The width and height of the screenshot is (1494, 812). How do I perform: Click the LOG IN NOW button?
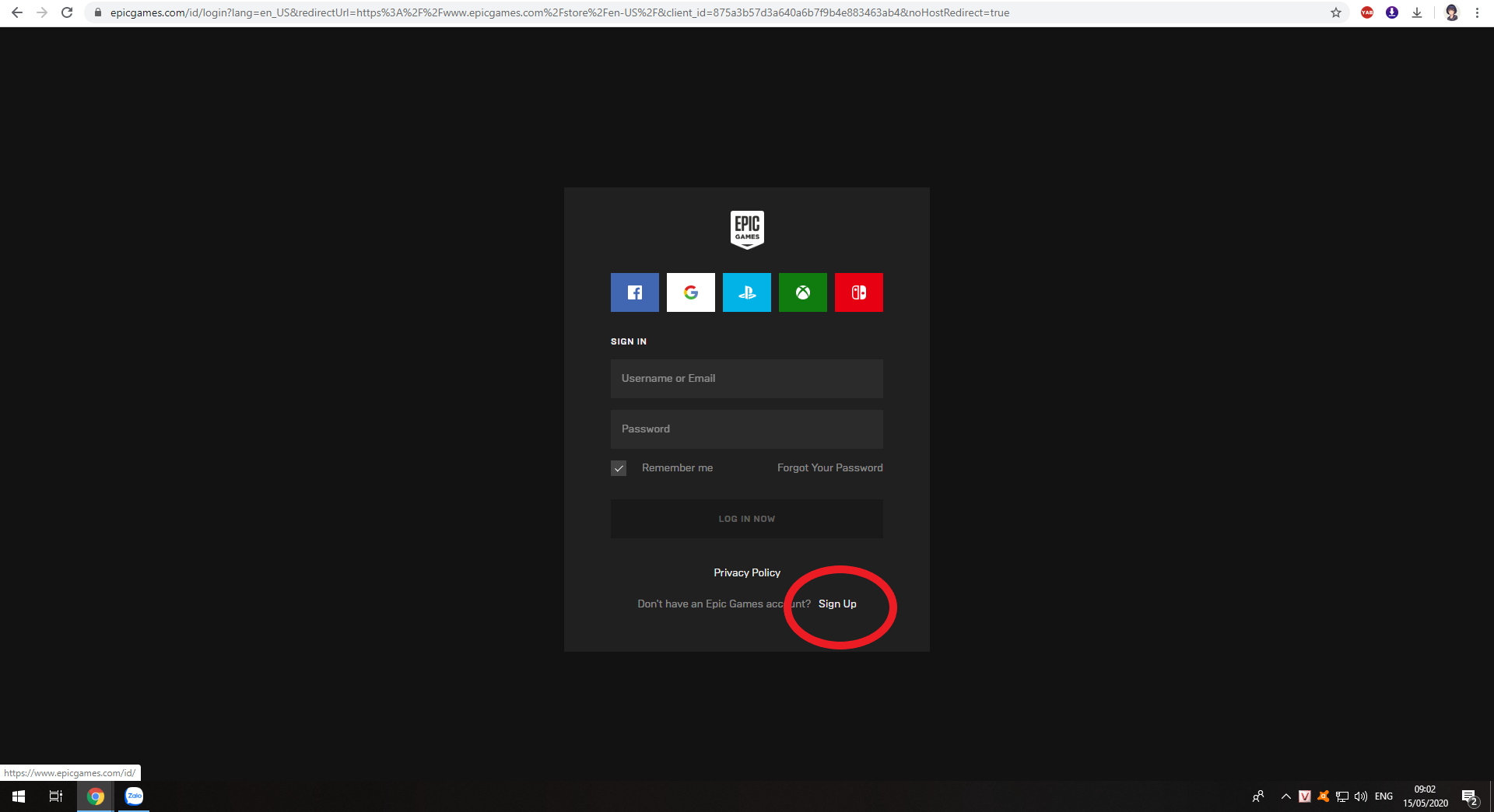pos(746,519)
